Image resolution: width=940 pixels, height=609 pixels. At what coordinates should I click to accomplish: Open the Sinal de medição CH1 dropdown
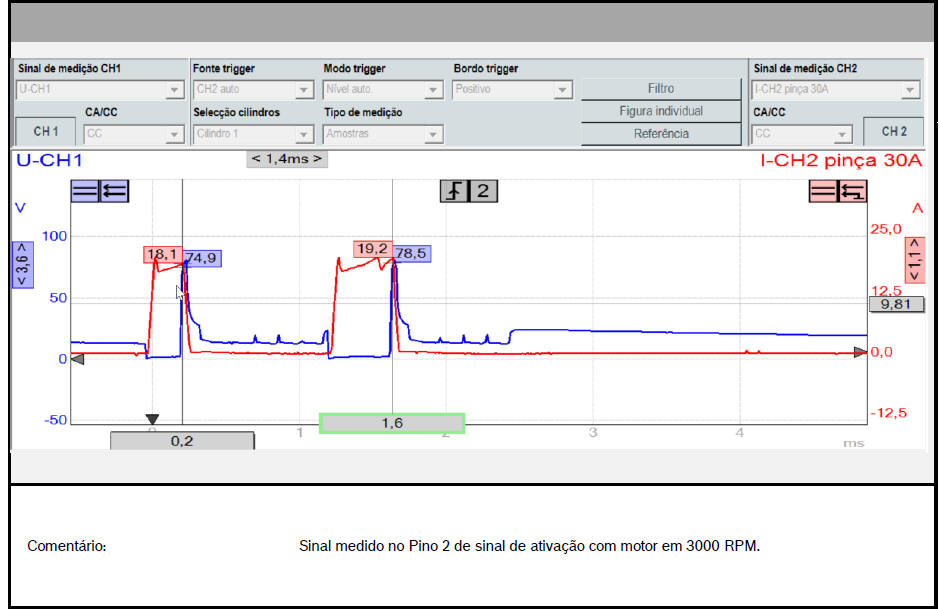pos(98,90)
